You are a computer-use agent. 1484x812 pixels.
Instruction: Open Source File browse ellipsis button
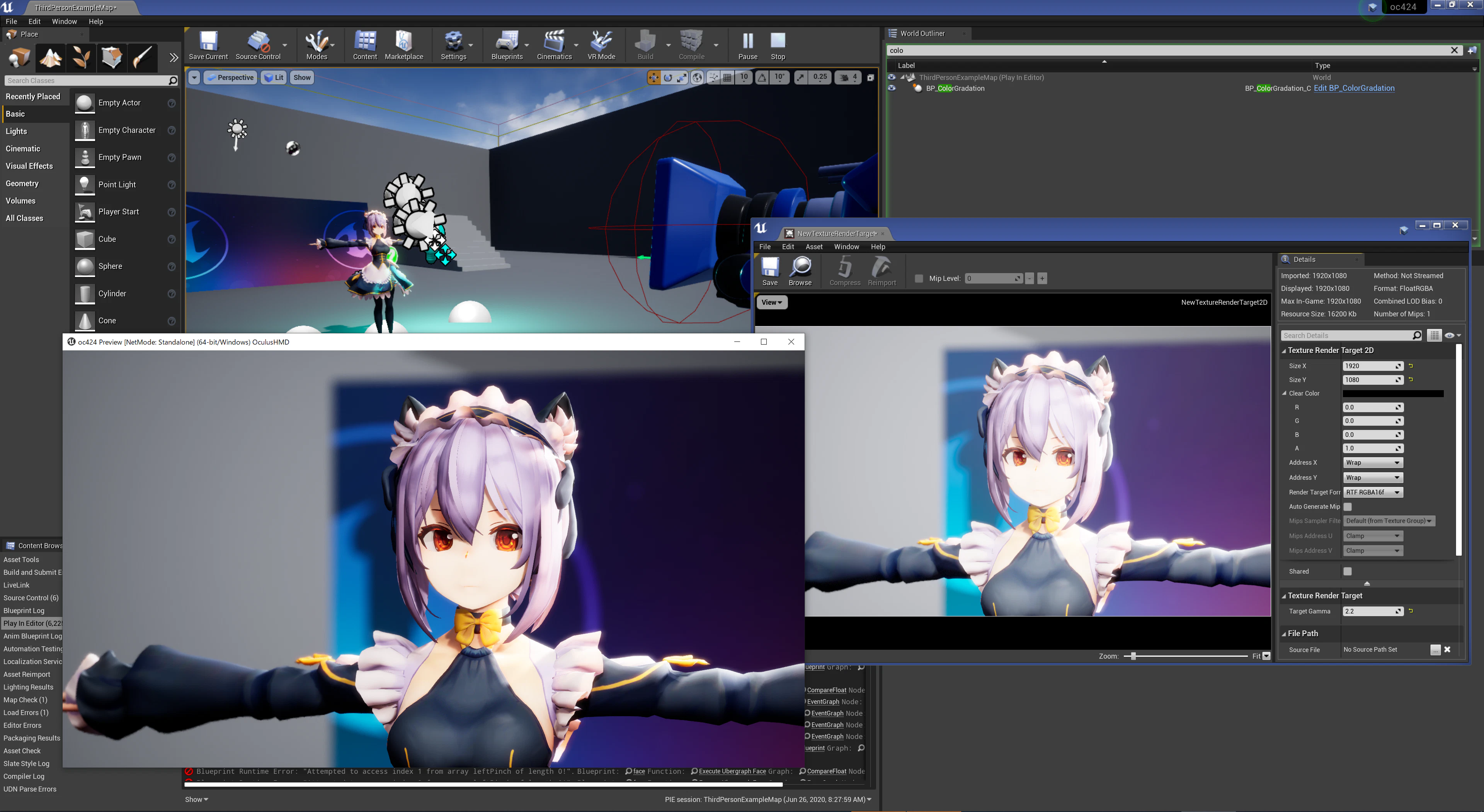(x=1435, y=650)
